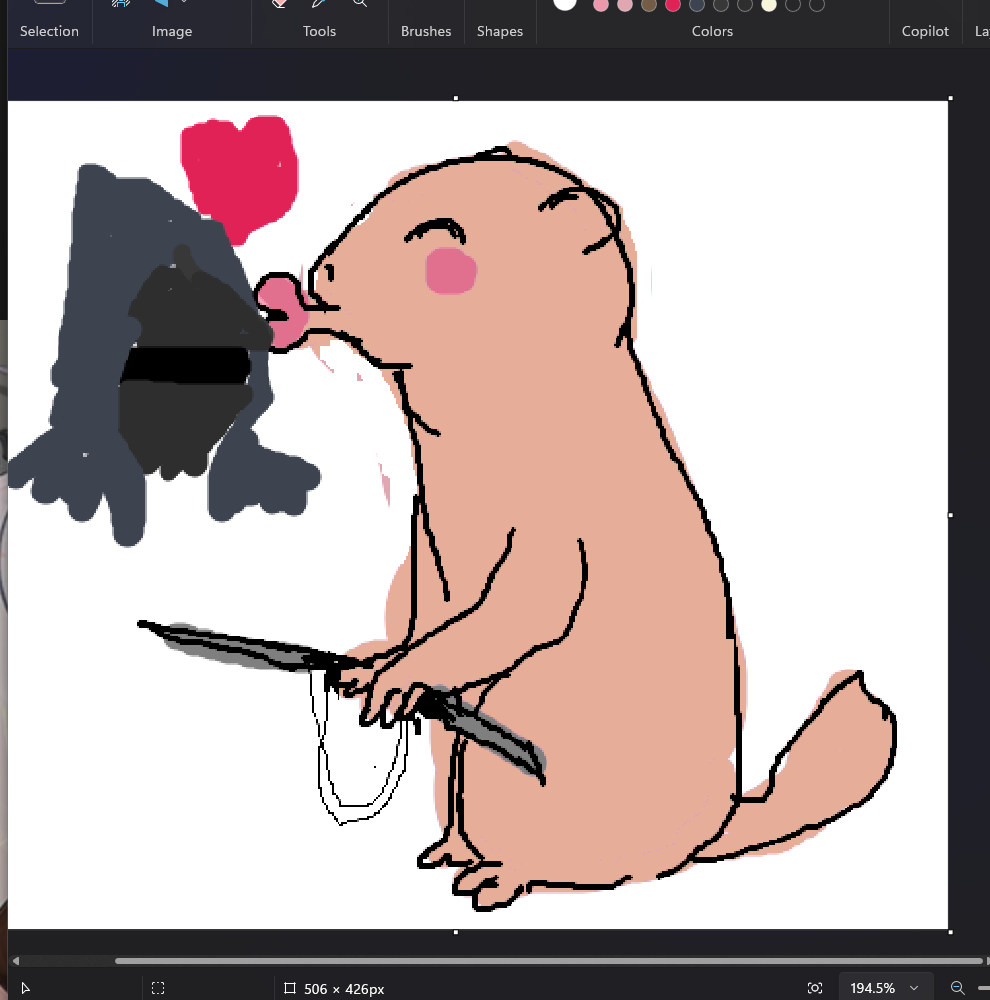Select the dark slate blue color swatch

[x=697, y=5]
